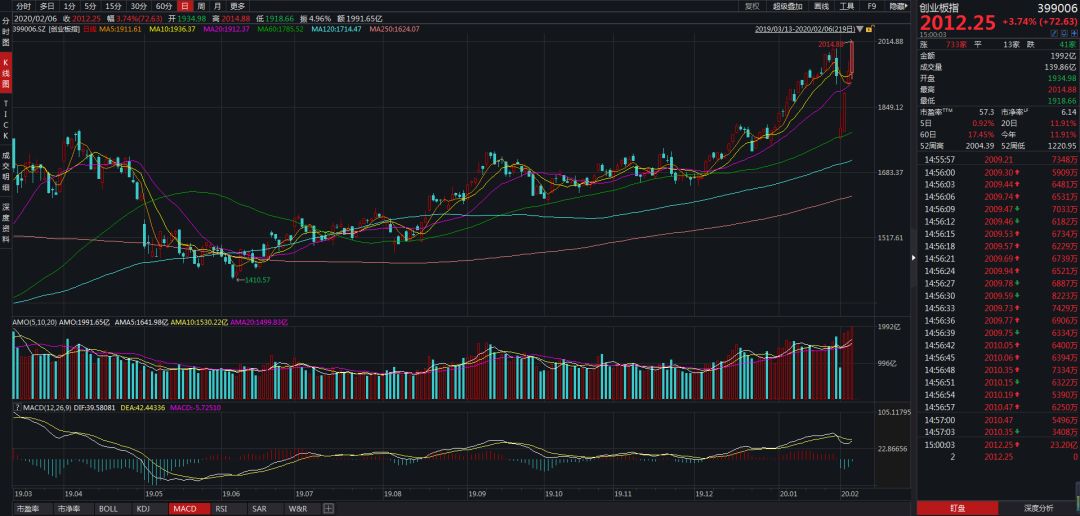1080x516 pixels.
Task: Click the F9 button
Action: click(x=872, y=6)
